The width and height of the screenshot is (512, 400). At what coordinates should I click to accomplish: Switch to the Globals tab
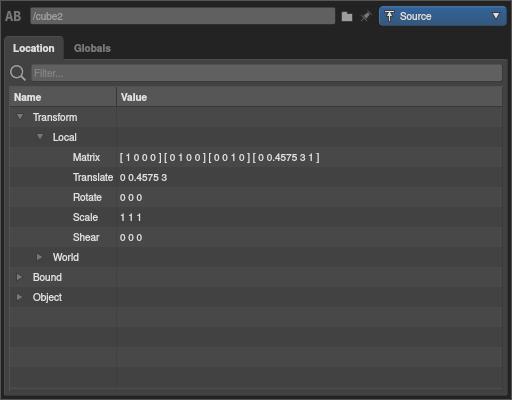[x=92, y=48]
